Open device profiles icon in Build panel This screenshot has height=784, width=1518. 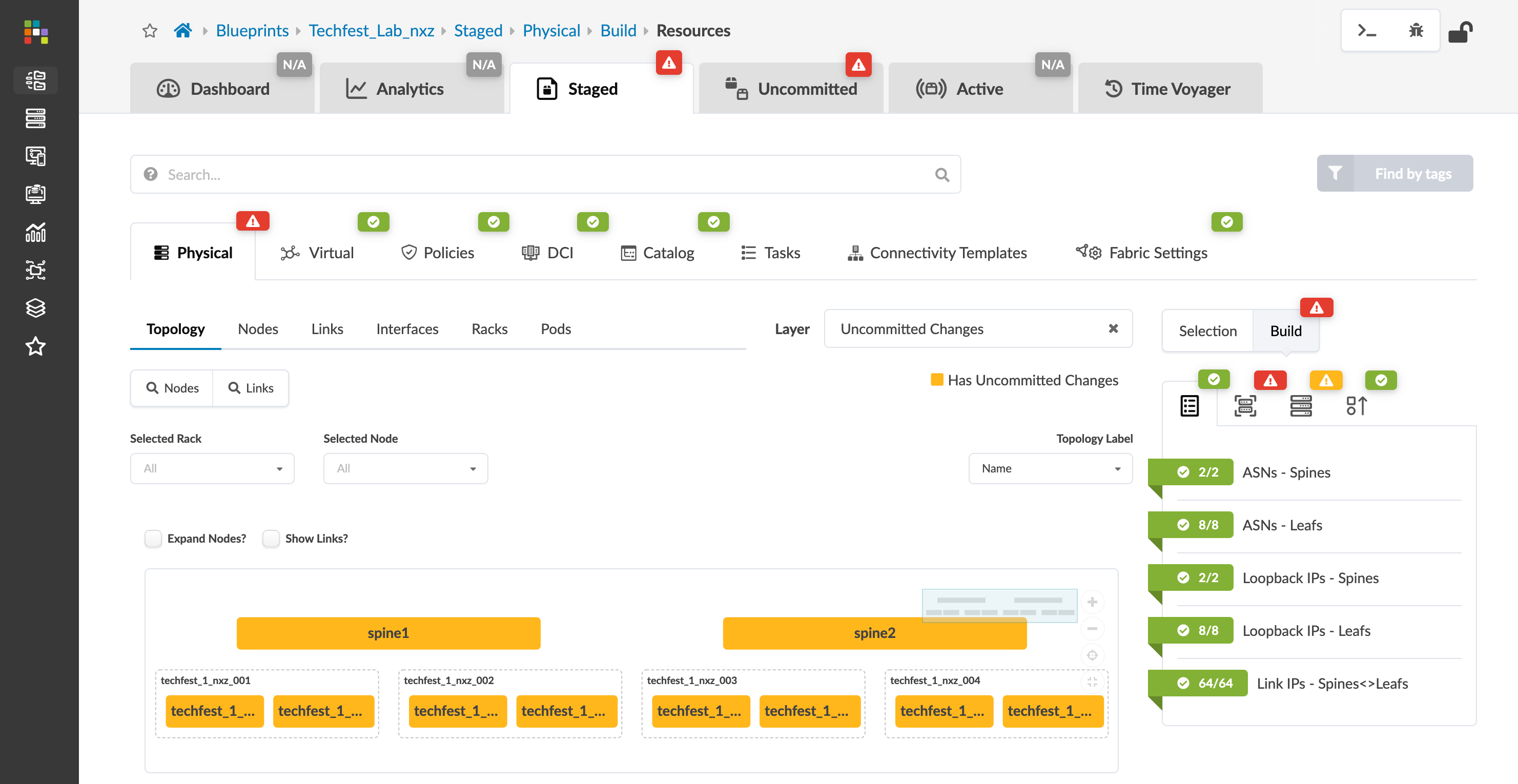pyautogui.click(x=1244, y=406)
